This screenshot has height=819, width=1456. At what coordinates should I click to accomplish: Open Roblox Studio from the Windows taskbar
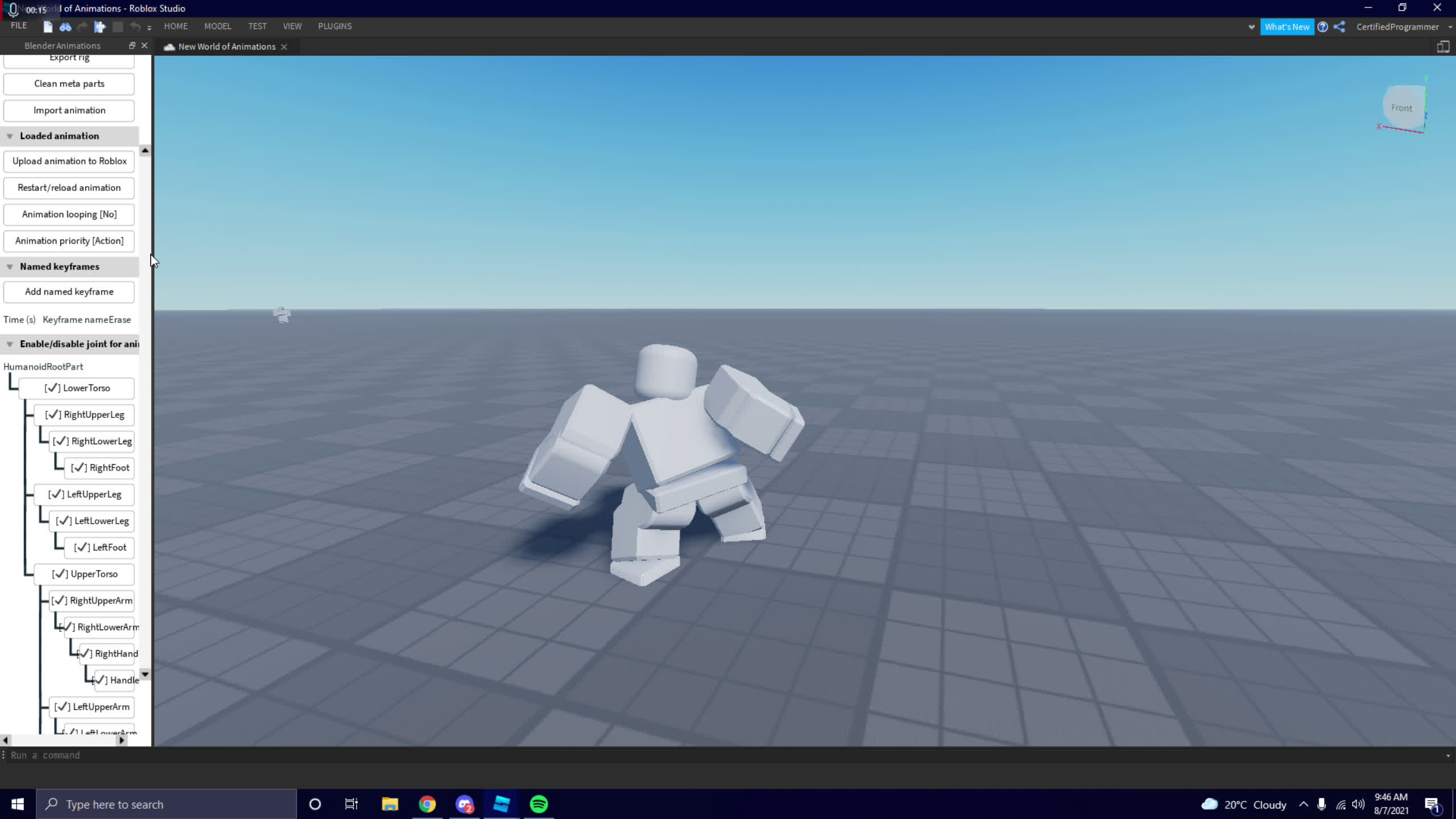(501, 804)
